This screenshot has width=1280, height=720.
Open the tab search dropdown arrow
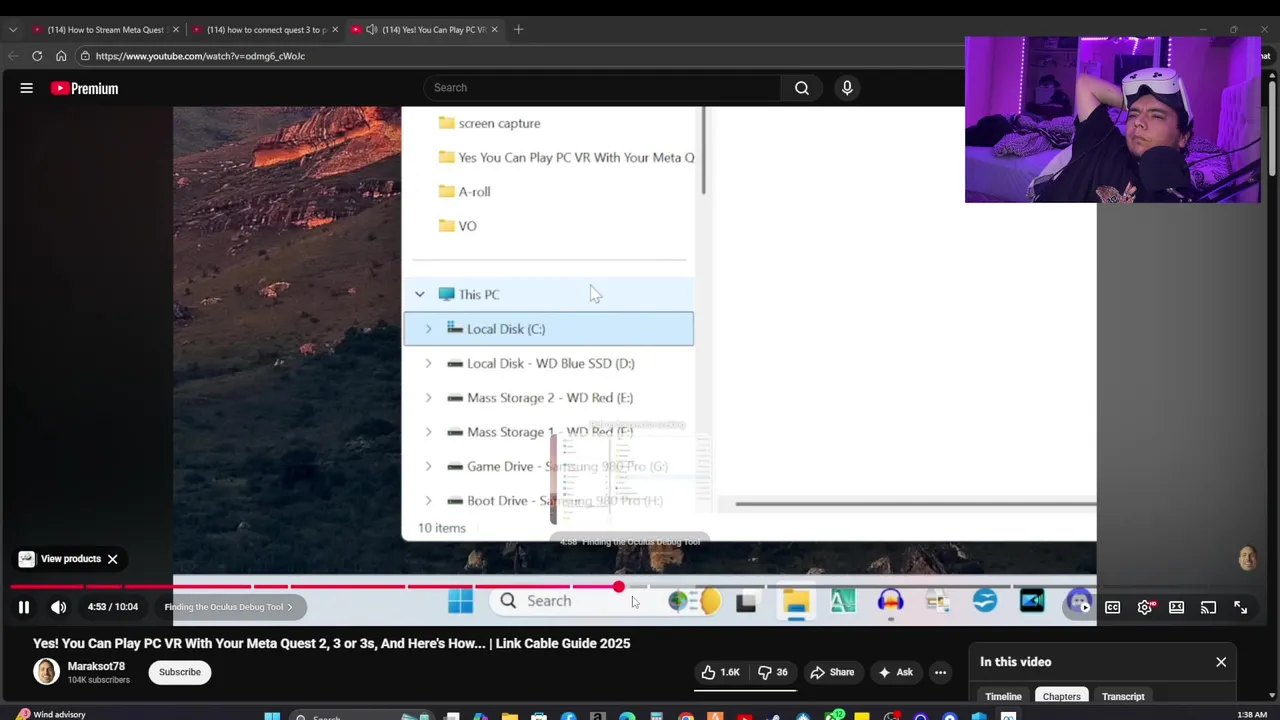point(12,29)
